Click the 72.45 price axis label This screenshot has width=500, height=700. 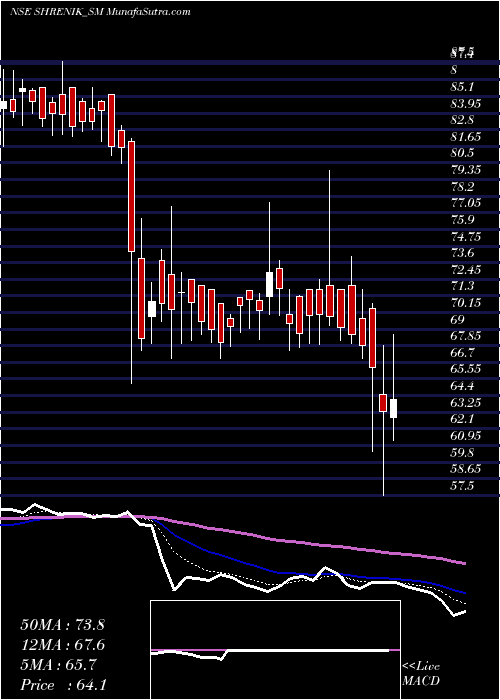point(466,270)
